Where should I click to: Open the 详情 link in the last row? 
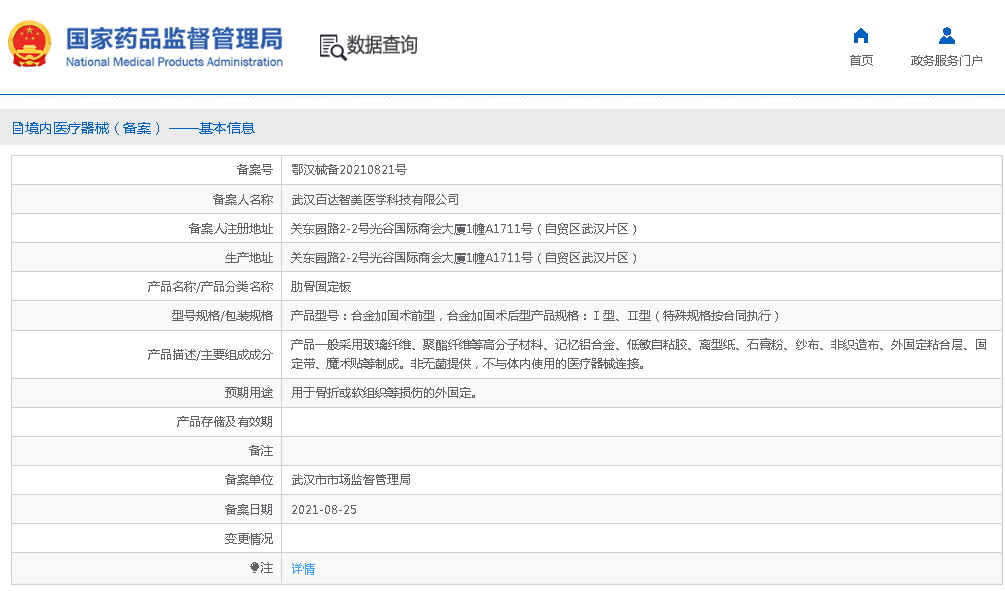coord(303,569)
